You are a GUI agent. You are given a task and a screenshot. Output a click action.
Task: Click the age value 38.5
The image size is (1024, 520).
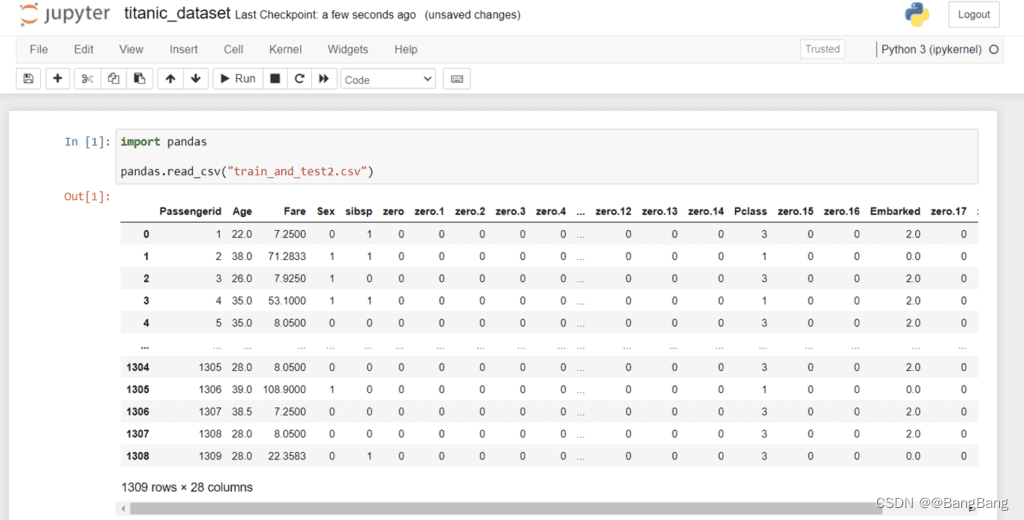(x=242, y=412)
